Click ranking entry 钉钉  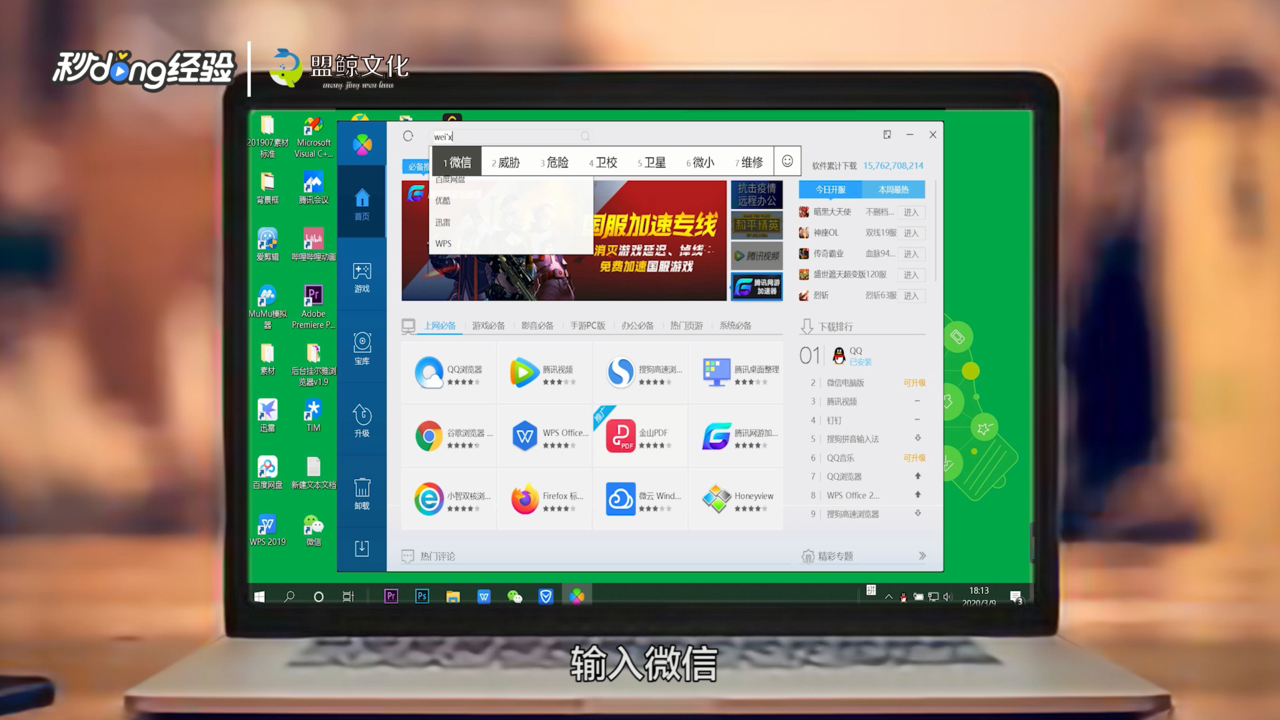[834, 420]
